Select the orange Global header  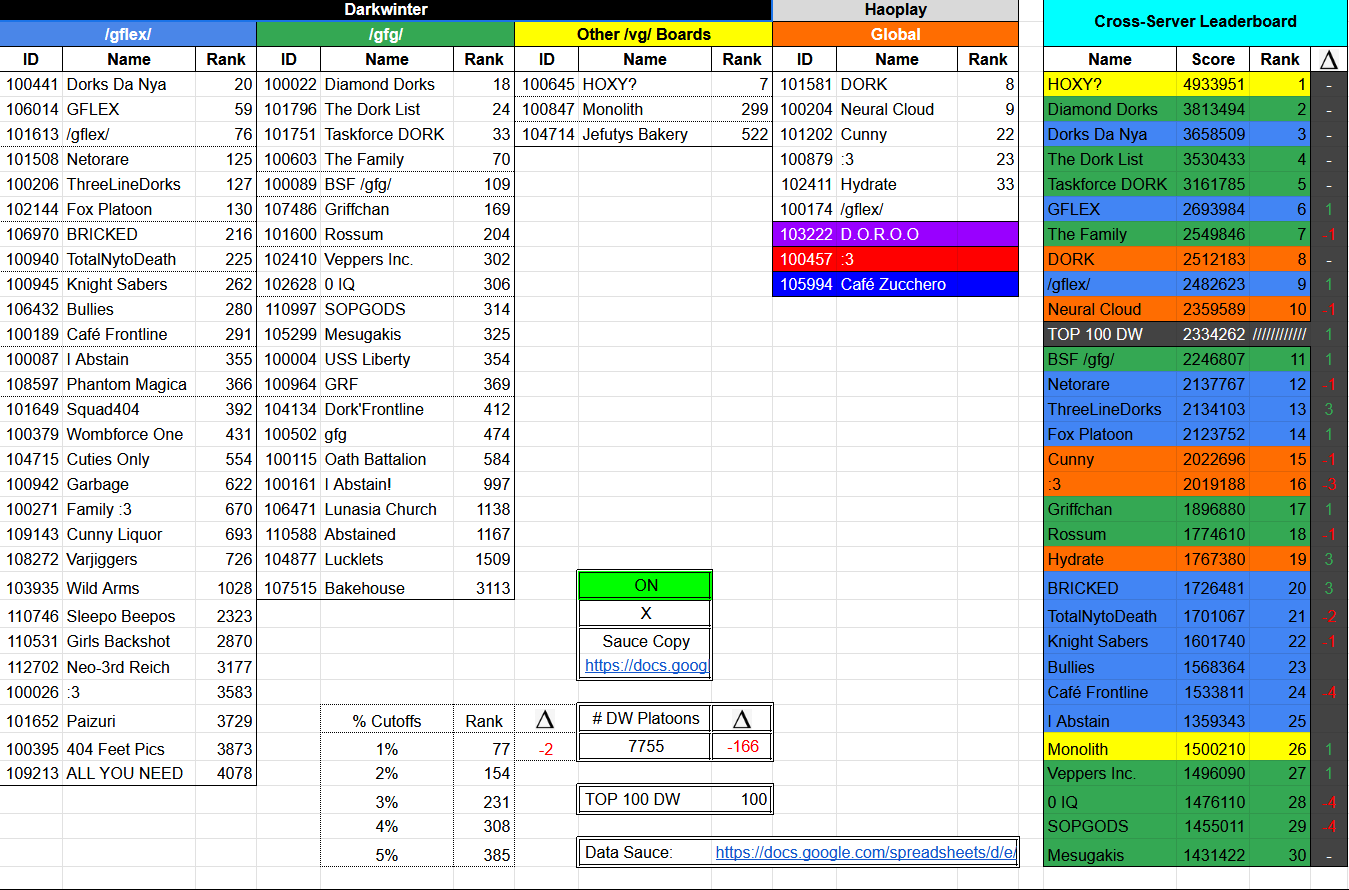coord(895,34)
